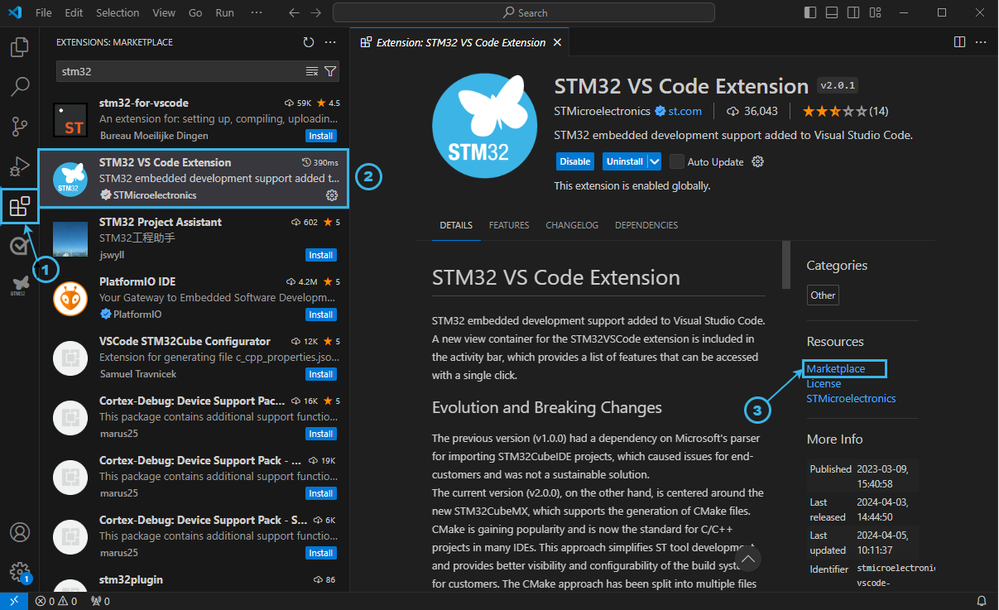Image resolution: width=999 pixels, height=610 pixels.
Task: Filter extensions with the funnel icon
Action: (x=330, y=71)
